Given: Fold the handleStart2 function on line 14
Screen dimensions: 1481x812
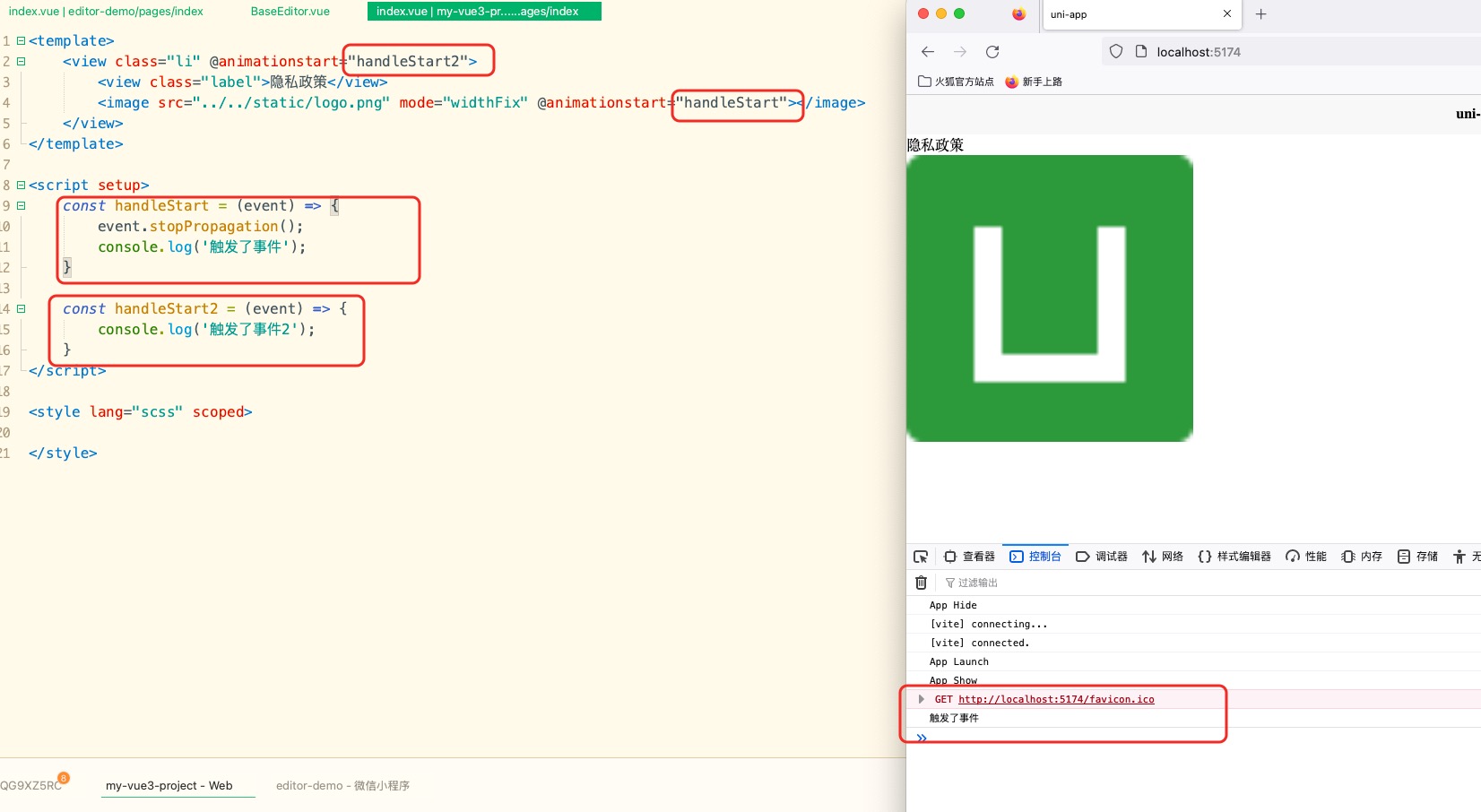Looking at the screenshot, I should pyautogui.click(x=21, y=309).
